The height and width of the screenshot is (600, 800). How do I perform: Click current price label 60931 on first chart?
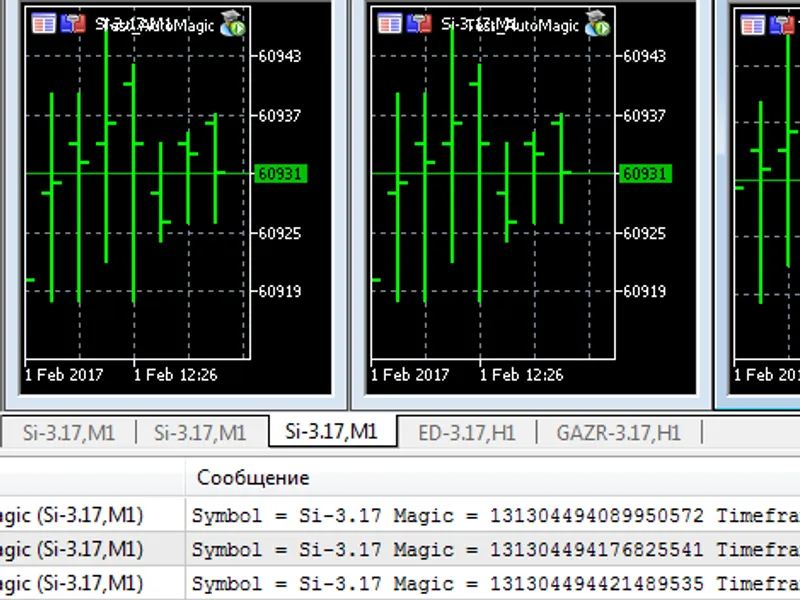pyautogui.click(x=281, y=173)
